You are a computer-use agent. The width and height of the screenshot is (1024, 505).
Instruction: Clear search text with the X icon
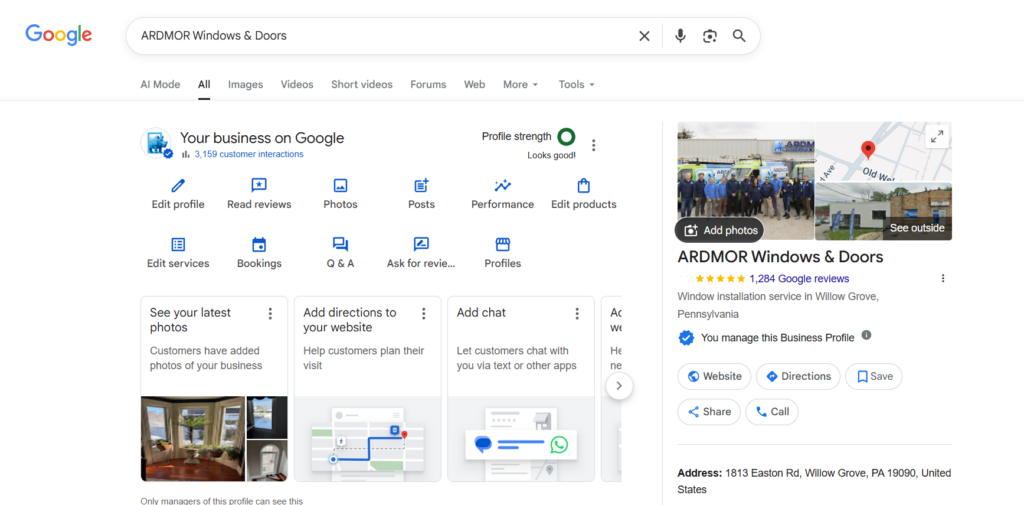[x=644, y=36]
